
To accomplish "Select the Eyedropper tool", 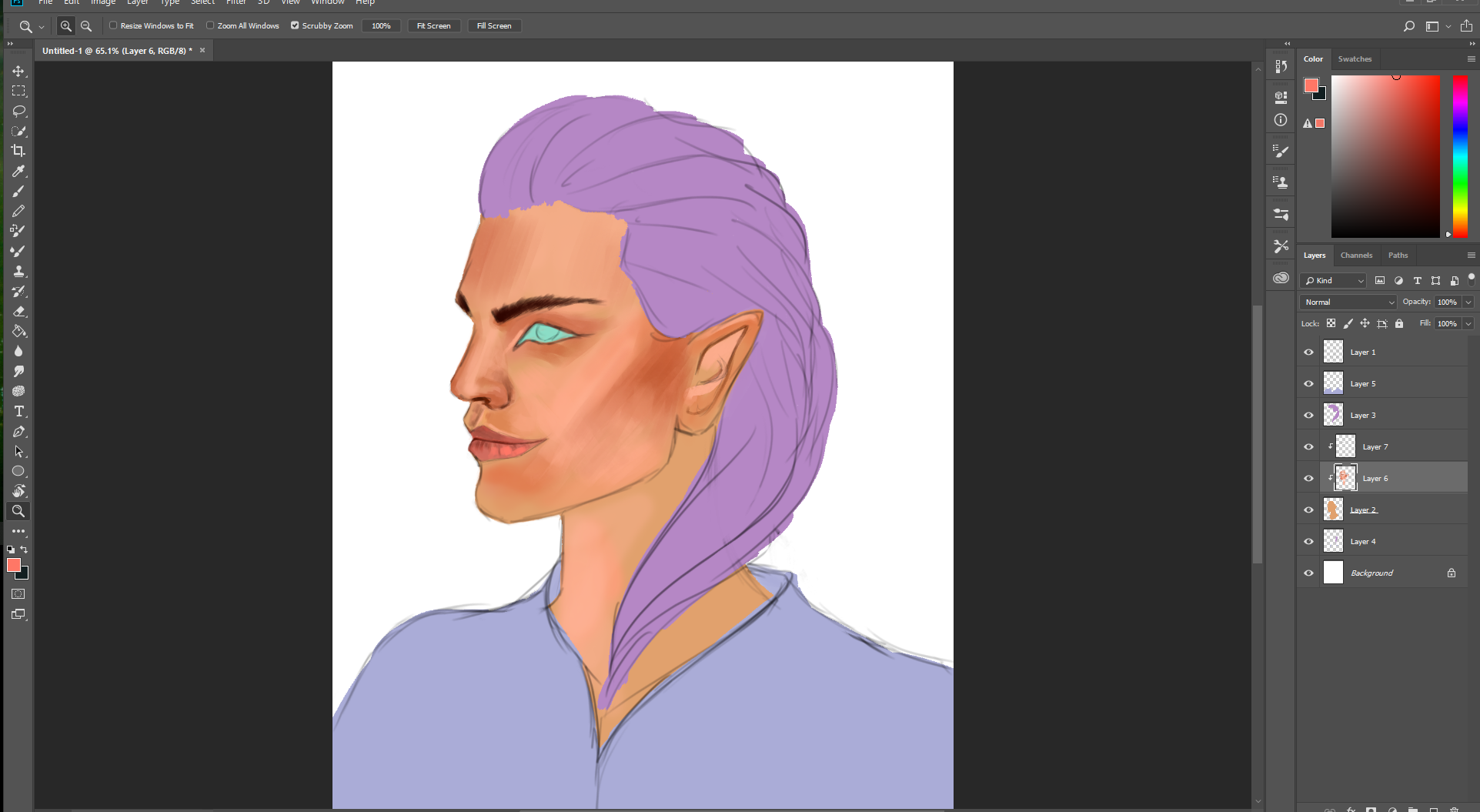I will tap(18, 171).
